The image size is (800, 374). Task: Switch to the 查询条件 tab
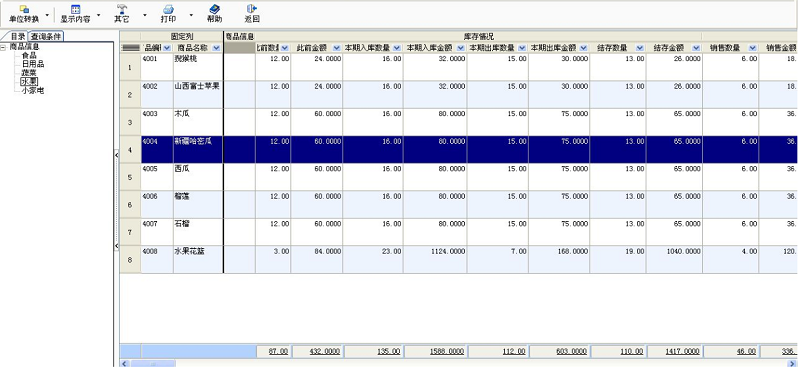[x=46, y=36]
